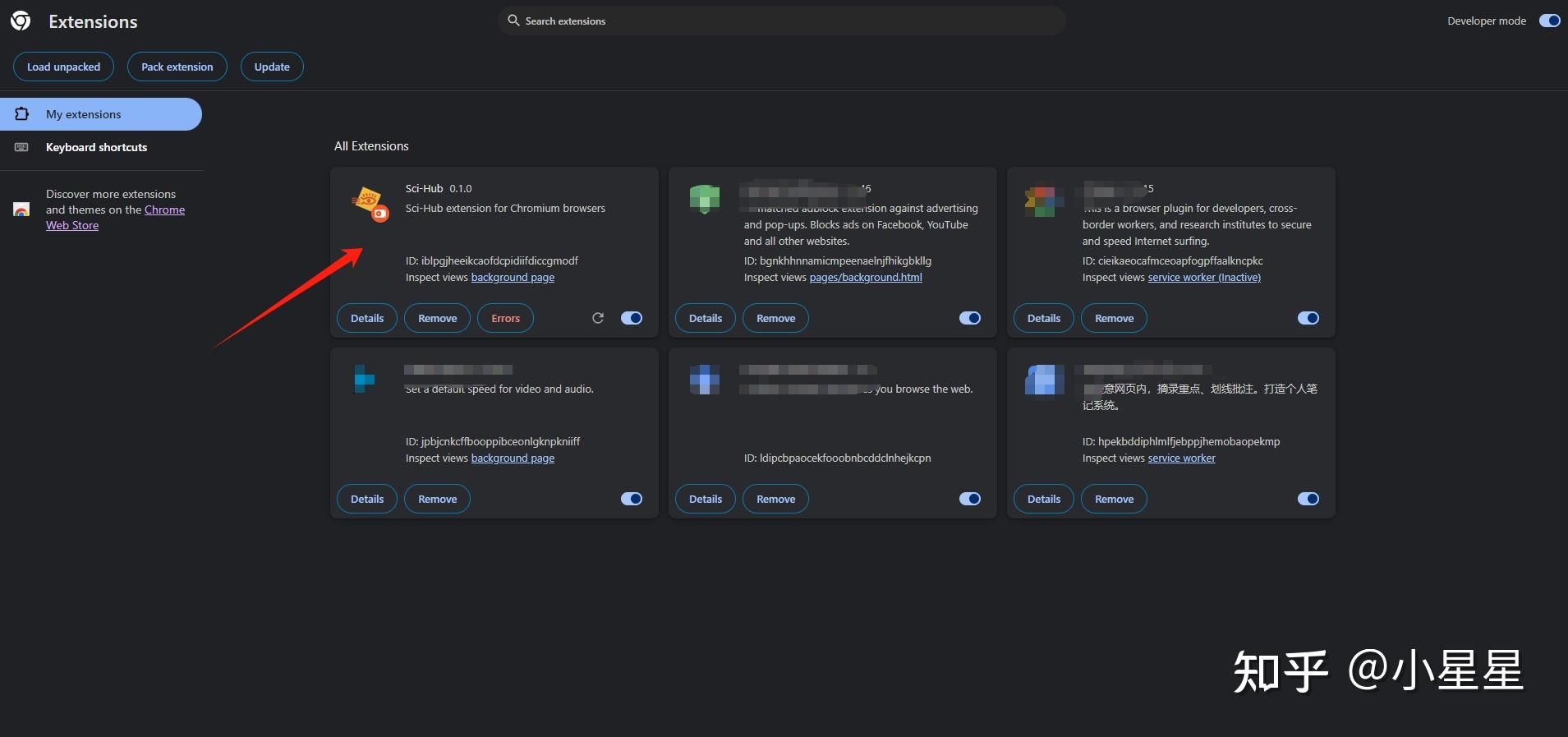This screenshot has width=1568, height=737.
Task: Click the All Extensions heading
Action: (x=371, y=146)
